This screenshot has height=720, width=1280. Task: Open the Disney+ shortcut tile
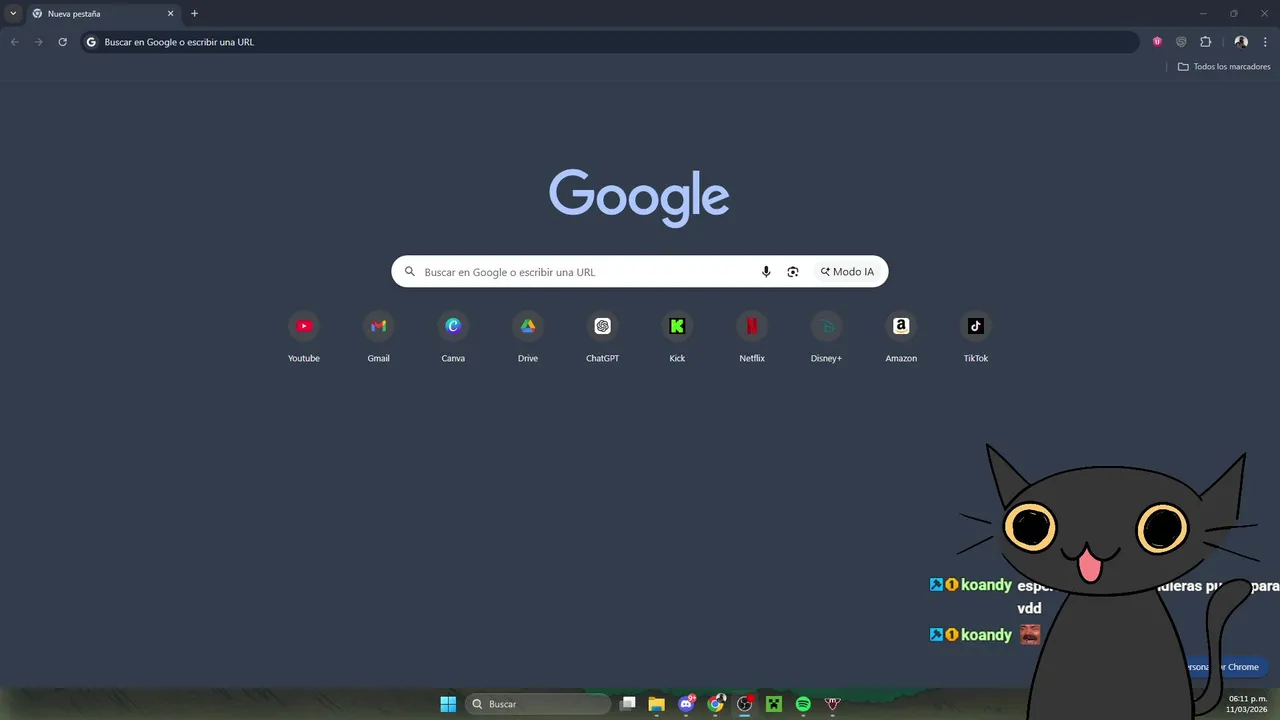pos(826,337)
